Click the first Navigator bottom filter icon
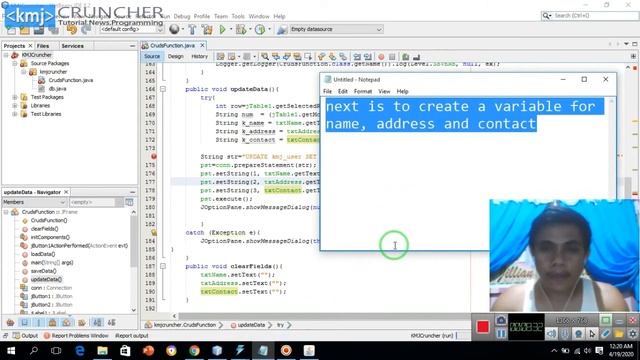This screenshot has height=360, width=640. pyautogui.click(x=11, y=322)
